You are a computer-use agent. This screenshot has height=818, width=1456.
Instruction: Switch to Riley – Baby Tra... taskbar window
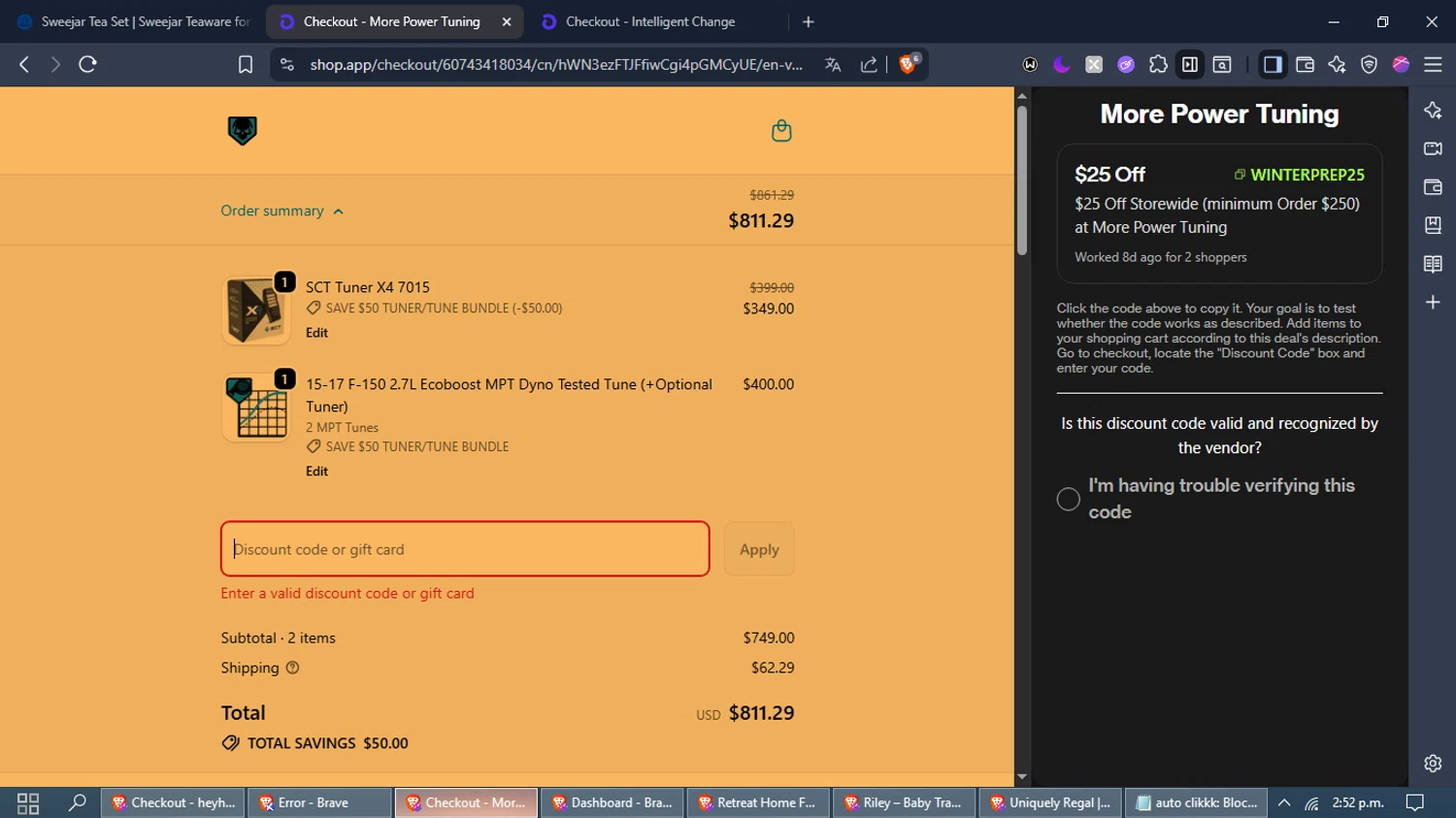pyautogui.click(x=905, y=802)
